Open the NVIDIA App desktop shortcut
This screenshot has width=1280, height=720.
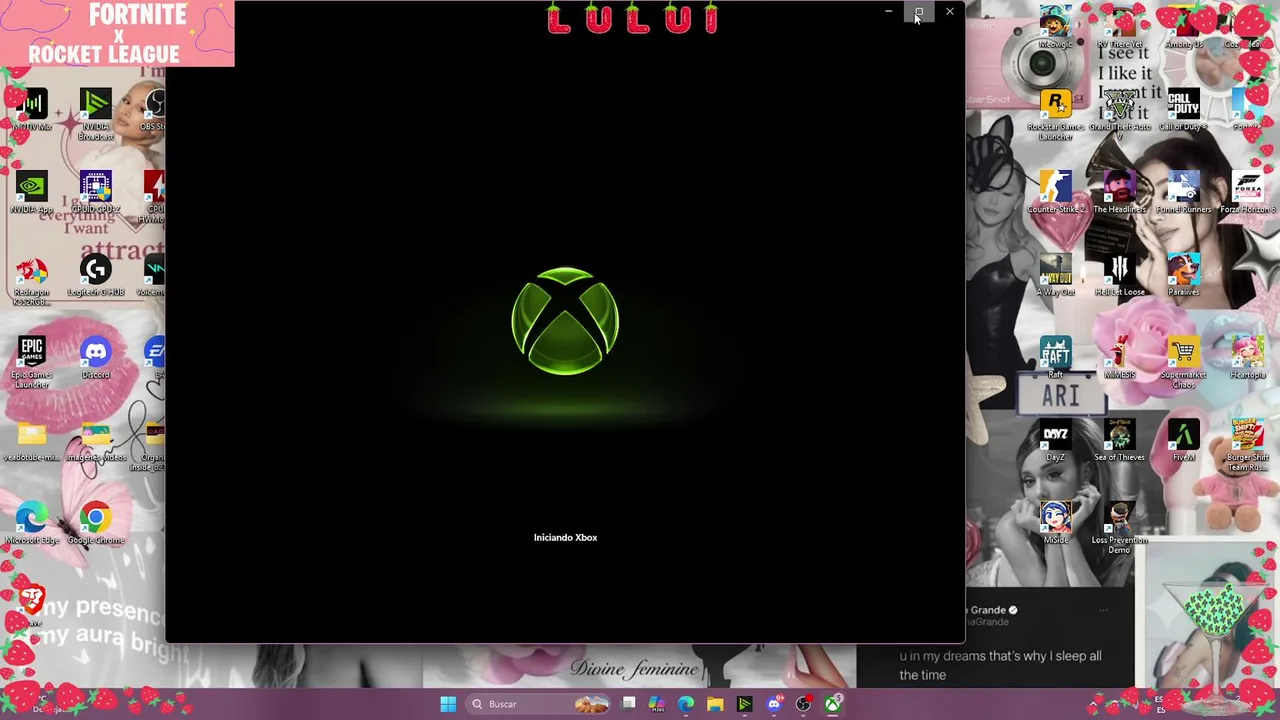point(32,193)
